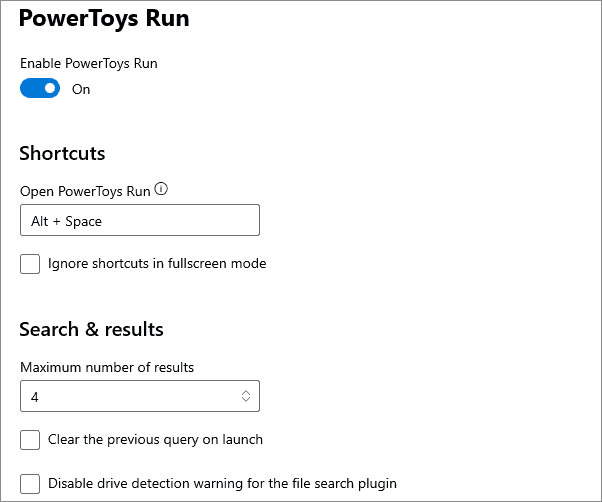Click the On label beside the toggle
The width and height of the screenshot is (602, 502).
point(81,89)
